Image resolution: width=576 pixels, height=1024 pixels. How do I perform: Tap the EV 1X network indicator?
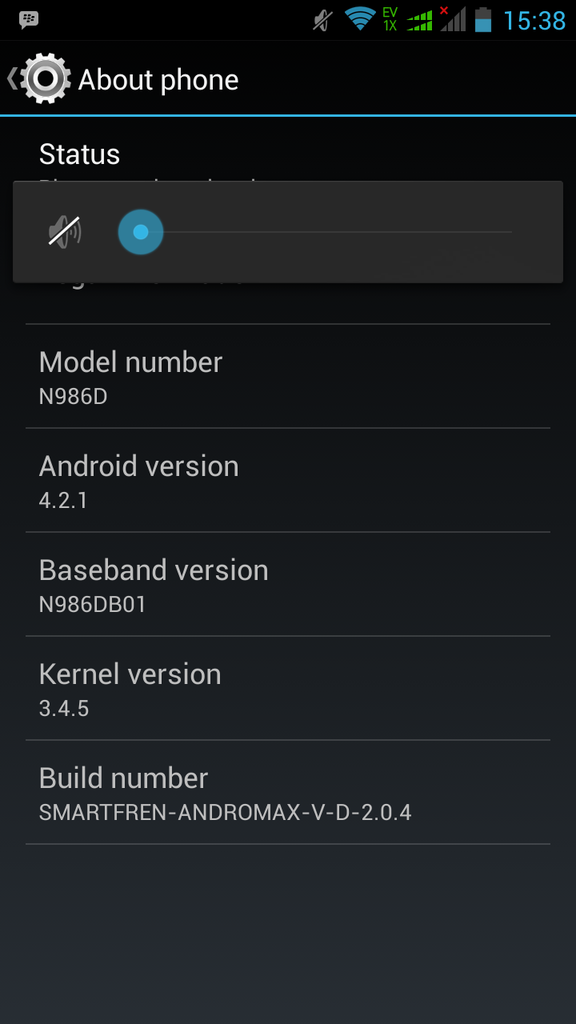pos(390,20)
